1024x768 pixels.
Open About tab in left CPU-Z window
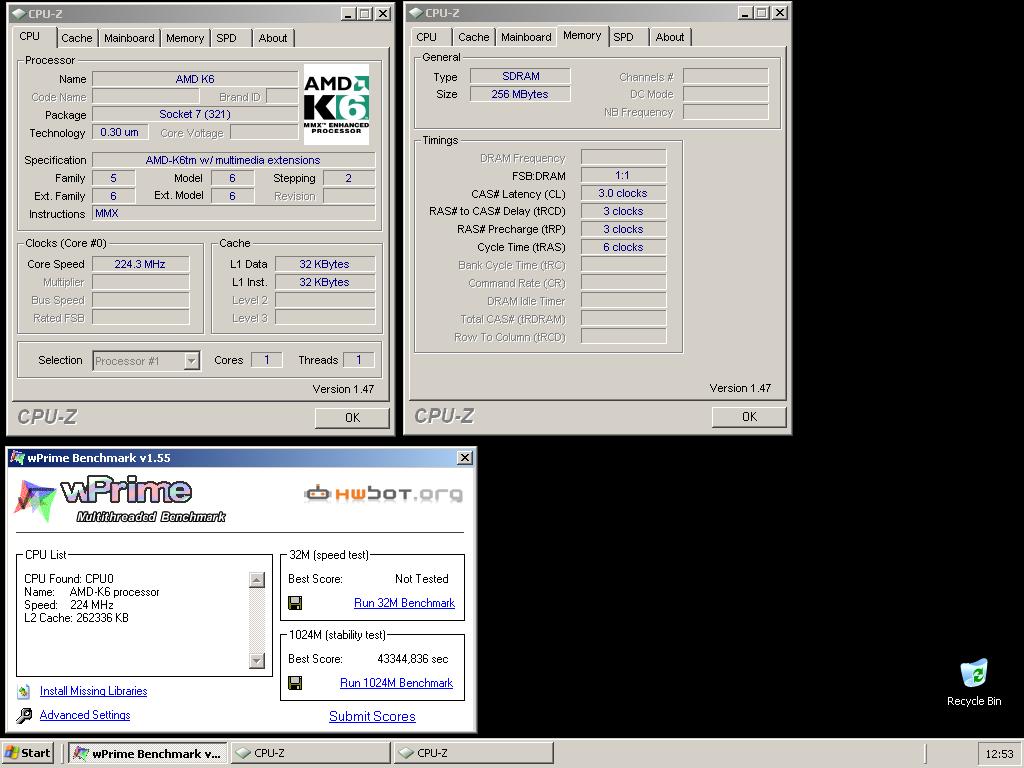click(x=273, y=38)
